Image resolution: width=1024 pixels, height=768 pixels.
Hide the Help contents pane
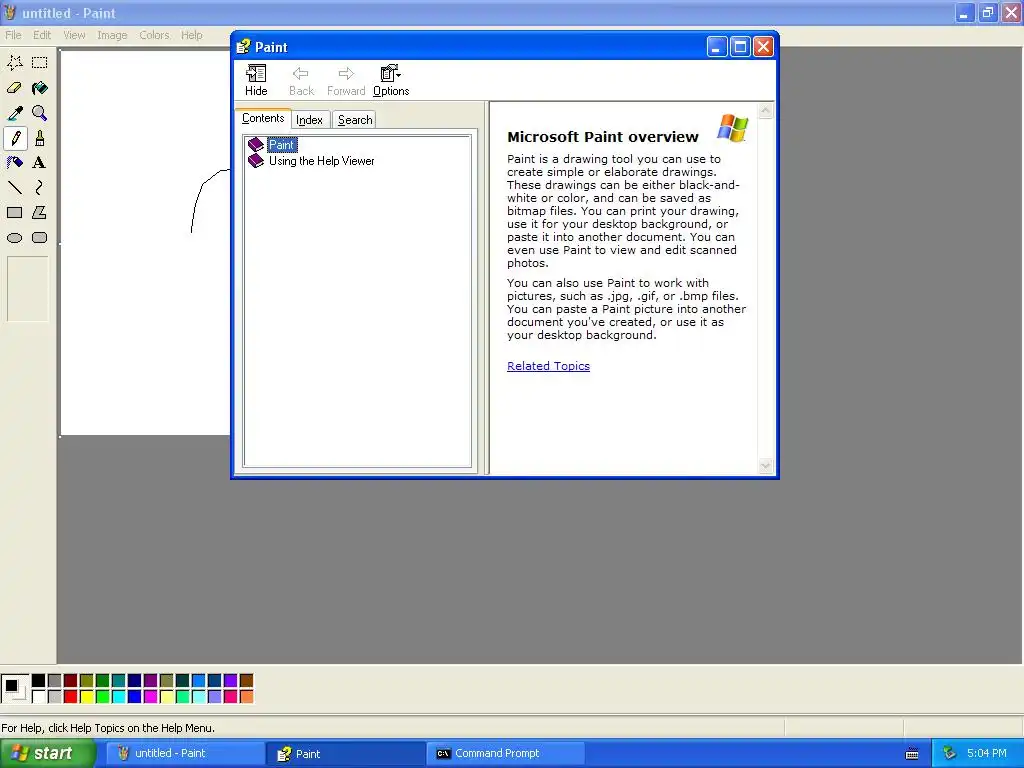point(256,80)
